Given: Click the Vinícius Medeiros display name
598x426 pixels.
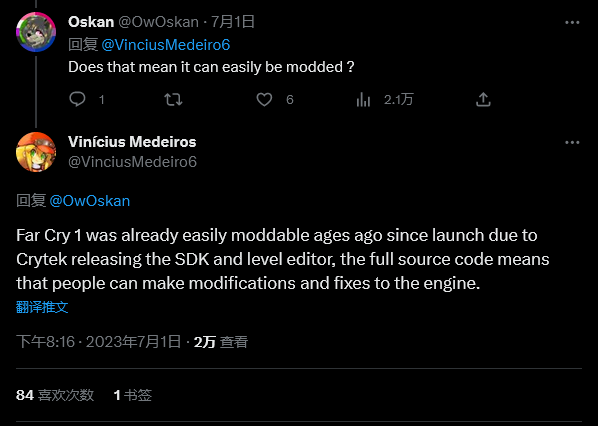Looking at the screenshot, I should (x=132, y=142).
